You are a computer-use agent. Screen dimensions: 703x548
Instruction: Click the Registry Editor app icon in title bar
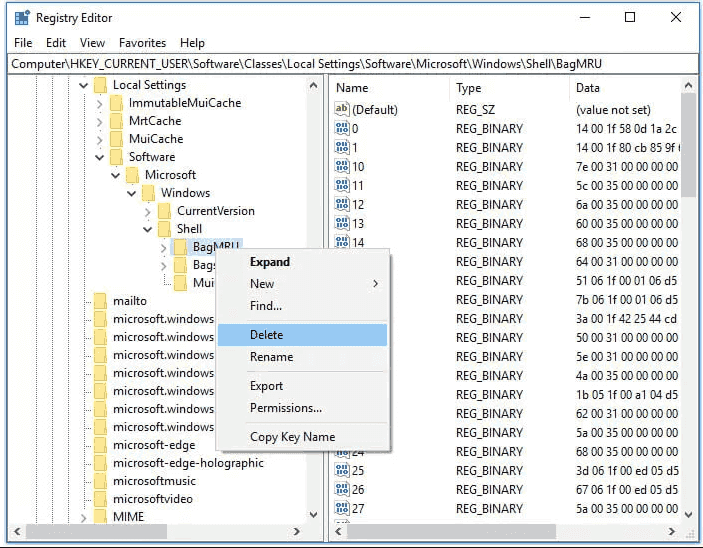[x=22, y=18]
